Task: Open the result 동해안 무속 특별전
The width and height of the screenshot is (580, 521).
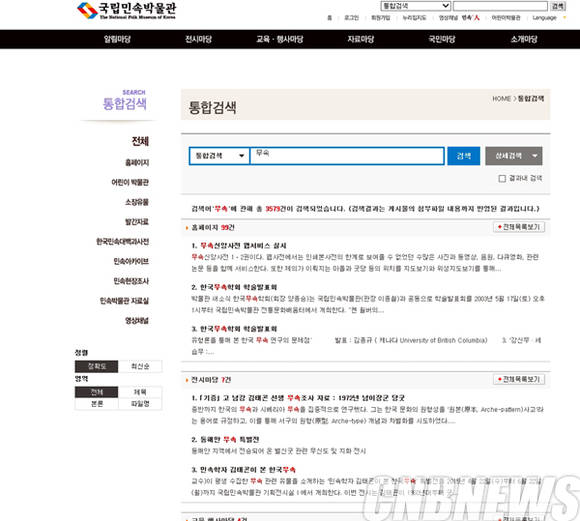Action: click(225, 440)
